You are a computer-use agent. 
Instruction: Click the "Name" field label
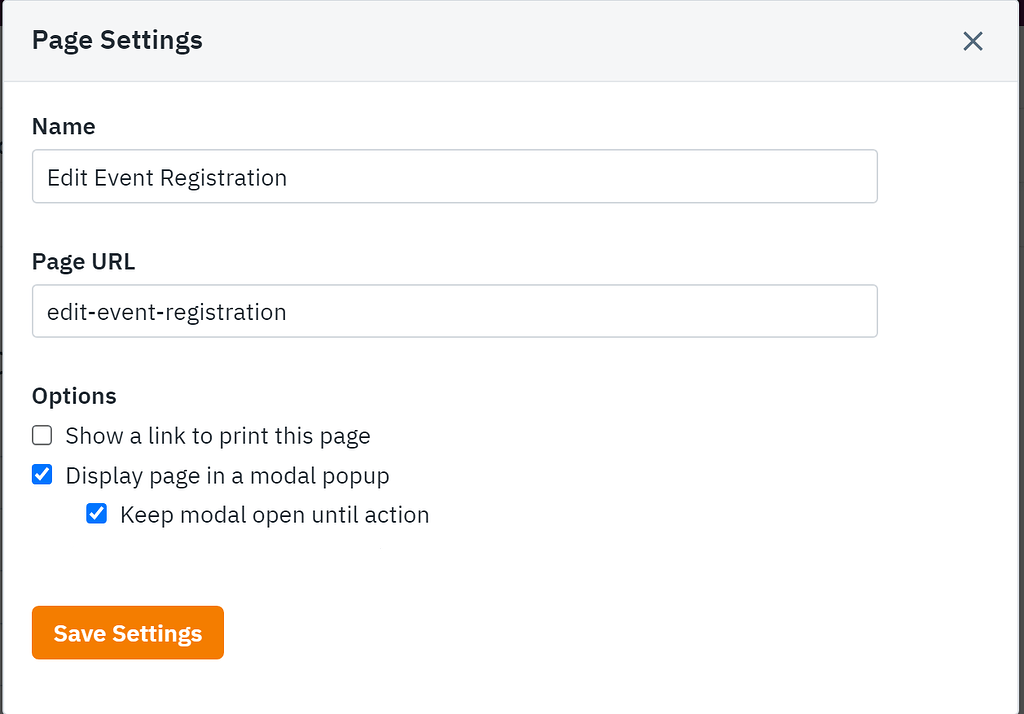click(x=64, y=127)
